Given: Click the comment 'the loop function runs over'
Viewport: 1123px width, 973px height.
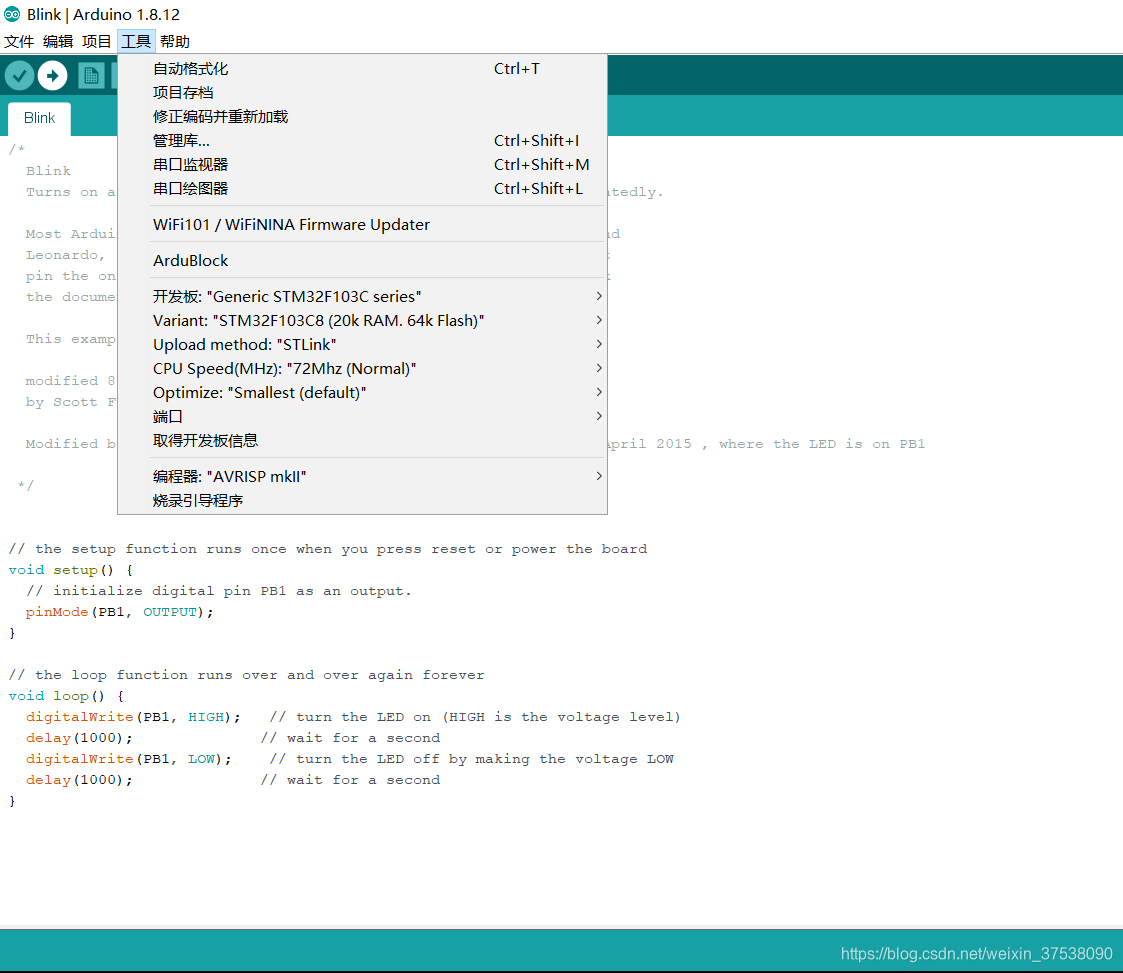Looking at the screenshot, I should click(246, 675).
